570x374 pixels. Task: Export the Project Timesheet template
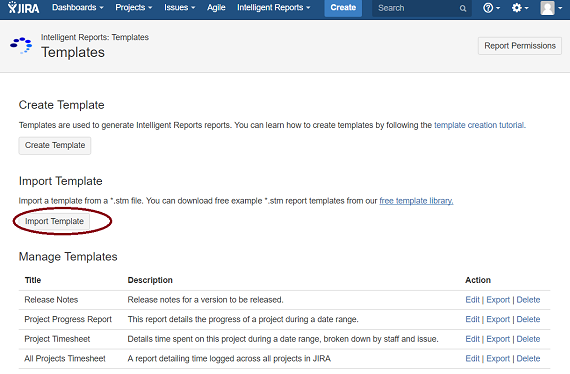click(x=498, y=339)
